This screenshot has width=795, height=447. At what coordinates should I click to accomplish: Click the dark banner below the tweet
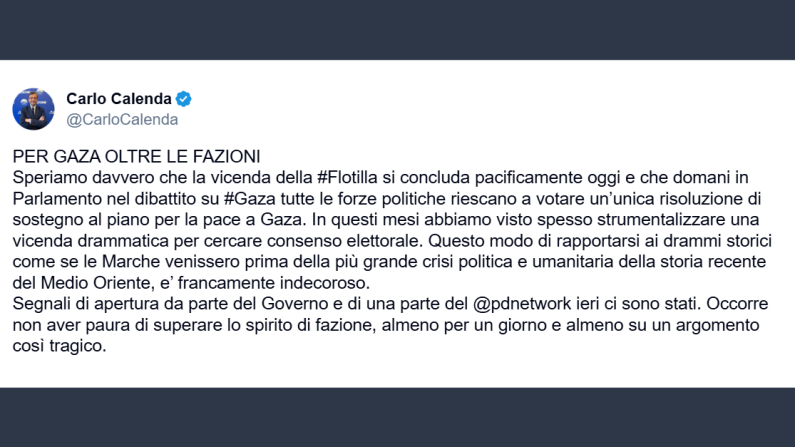tap(397, 416)
